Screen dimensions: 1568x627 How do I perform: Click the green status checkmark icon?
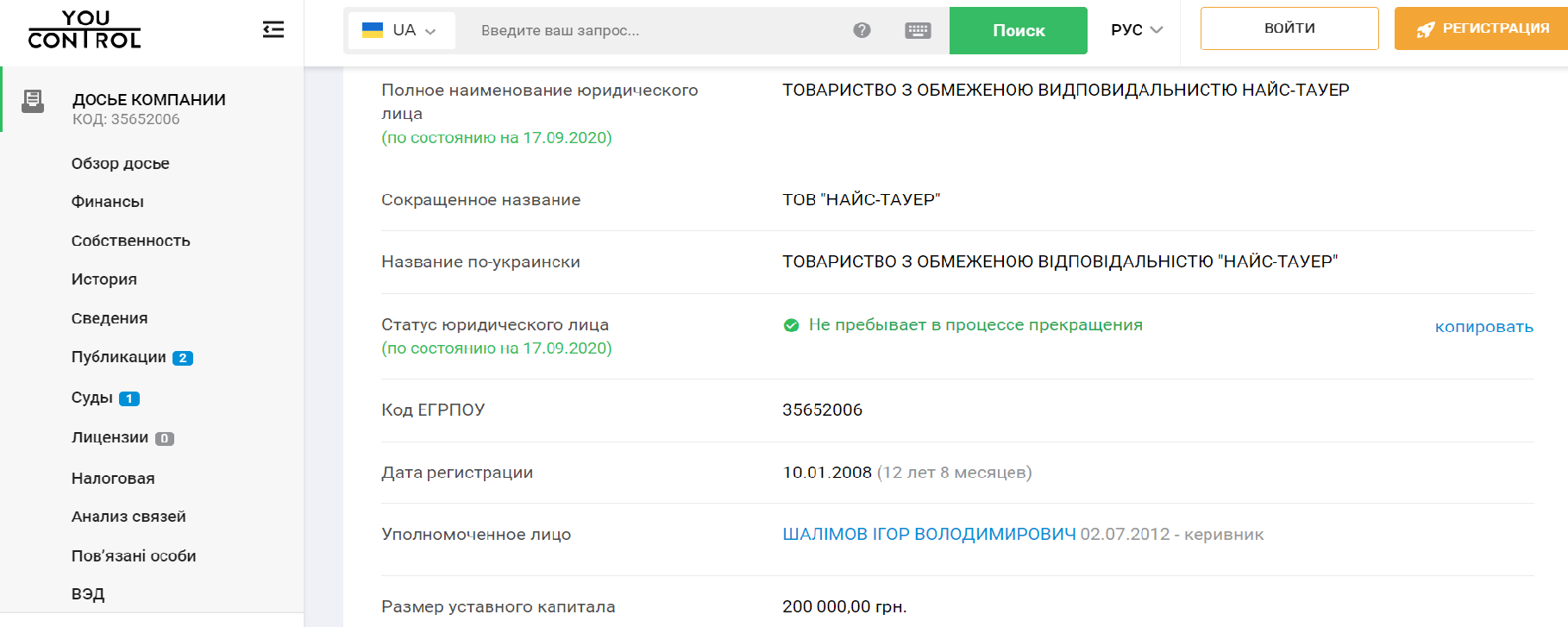point(791,325)
